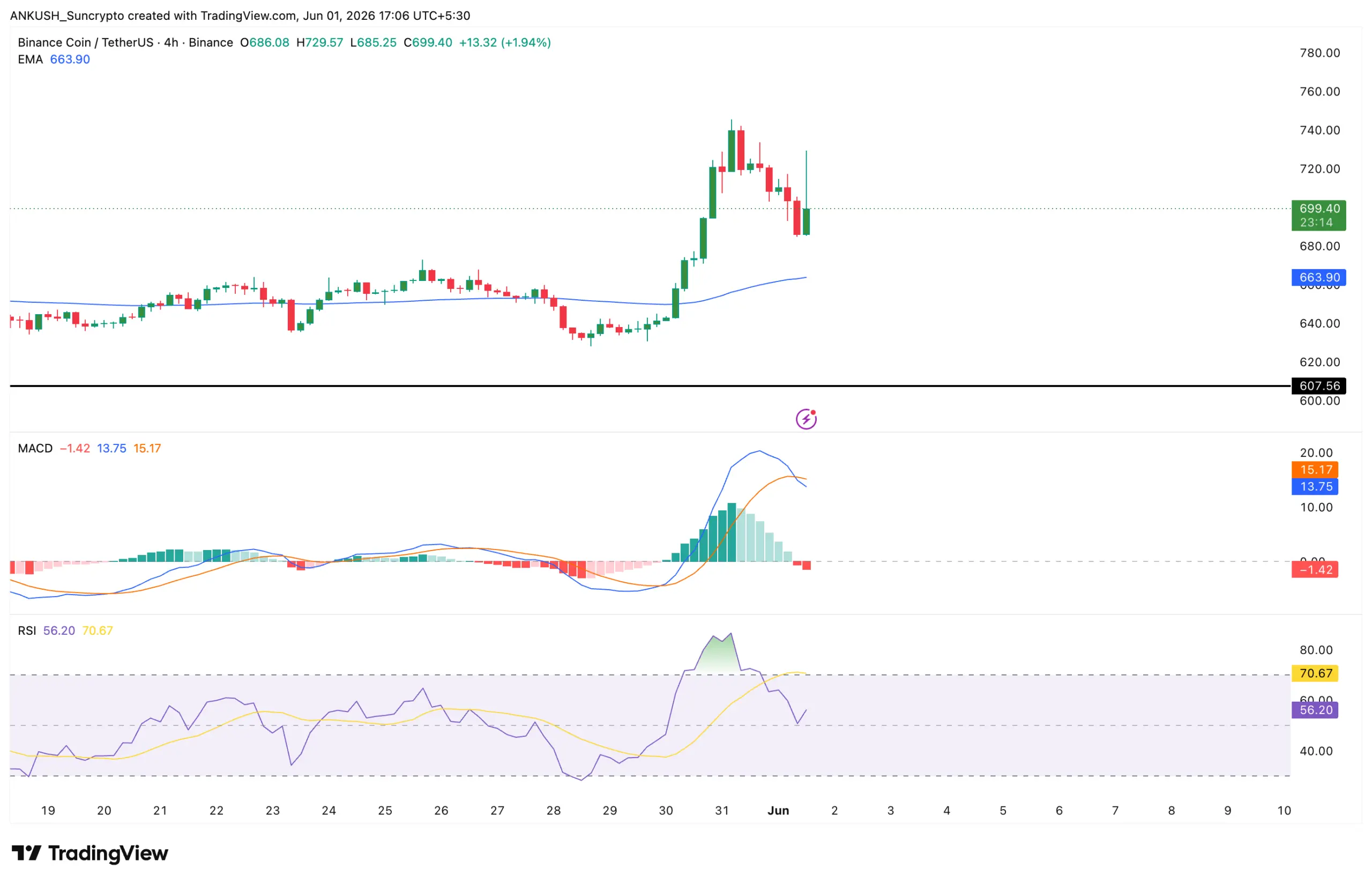
Task: Click the 80.00 RSI scale label
Action: tap(1316, 650)
